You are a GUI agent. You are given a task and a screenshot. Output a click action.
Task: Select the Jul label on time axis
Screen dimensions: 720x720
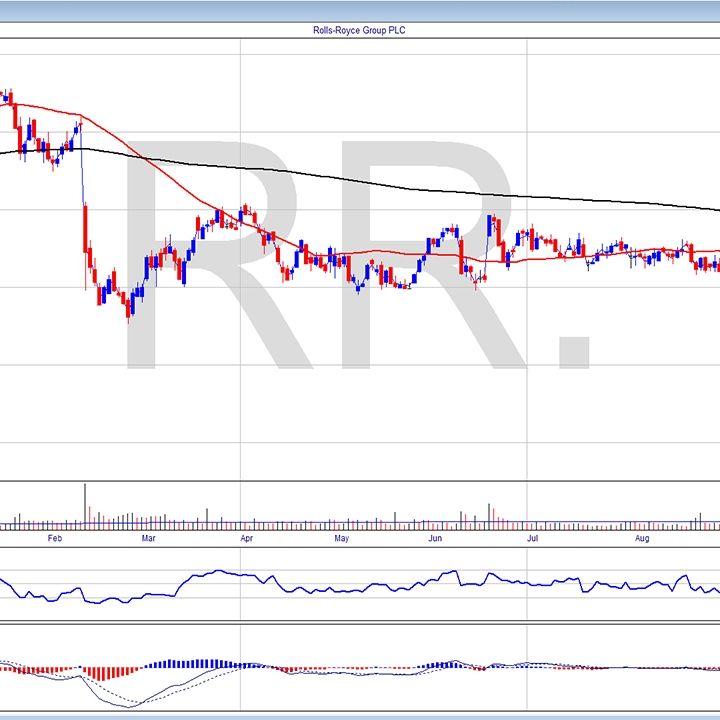(x=533, y=539)
